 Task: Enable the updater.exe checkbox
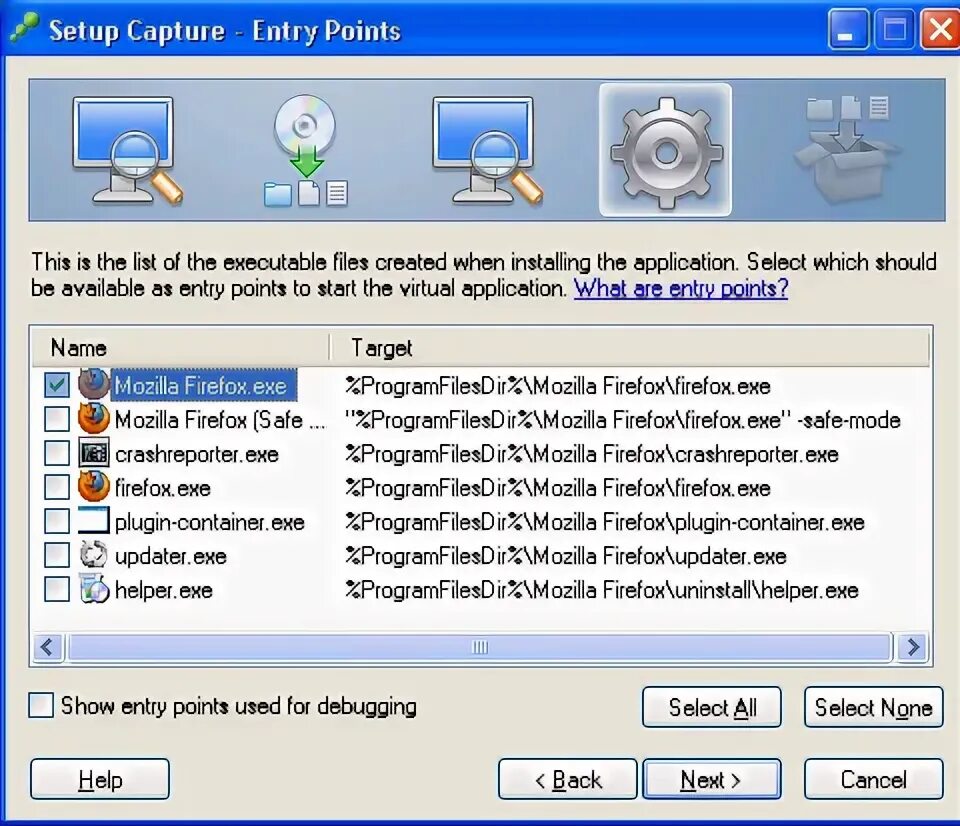[57, 555]
